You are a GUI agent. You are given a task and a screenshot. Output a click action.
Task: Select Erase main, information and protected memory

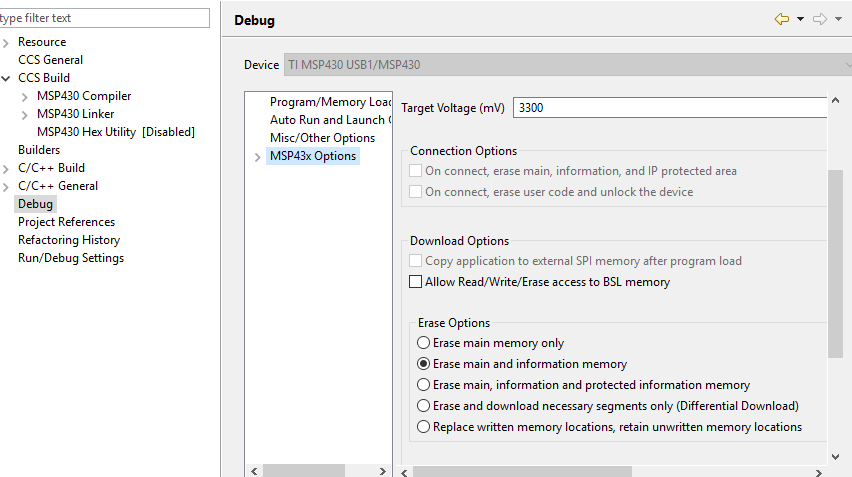click(424, 385)
